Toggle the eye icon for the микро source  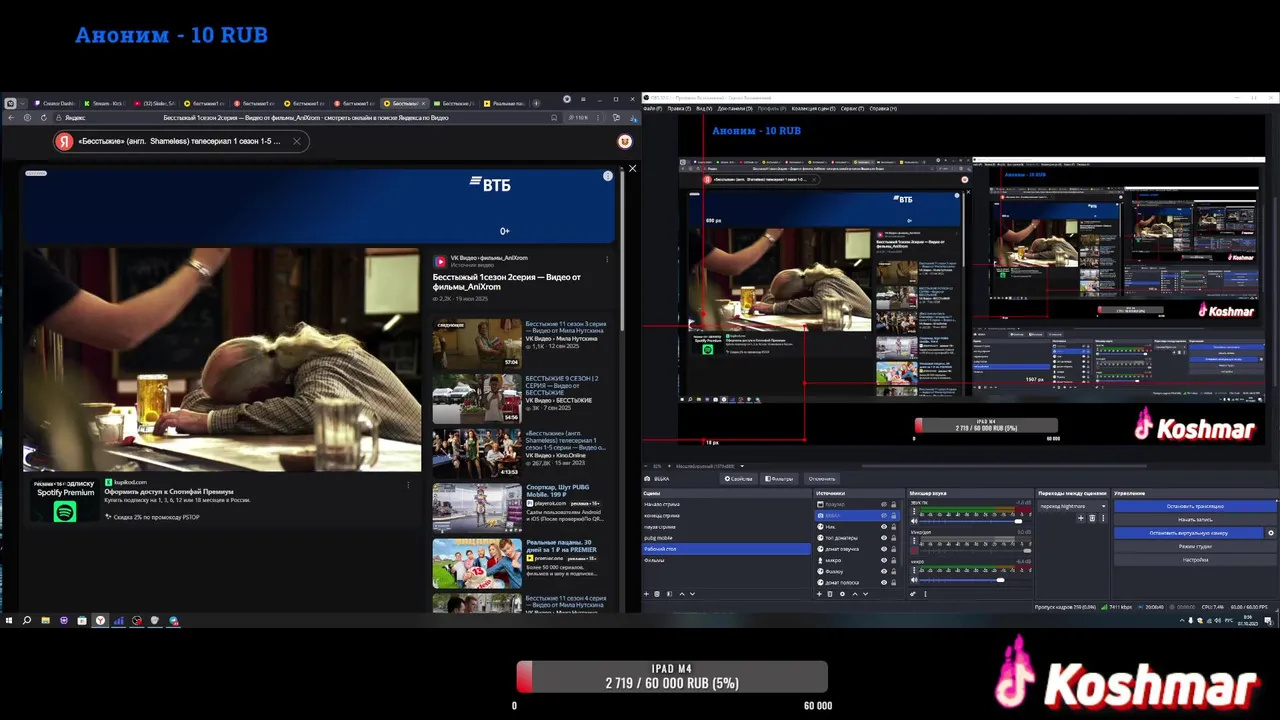(x=884, y=560)
